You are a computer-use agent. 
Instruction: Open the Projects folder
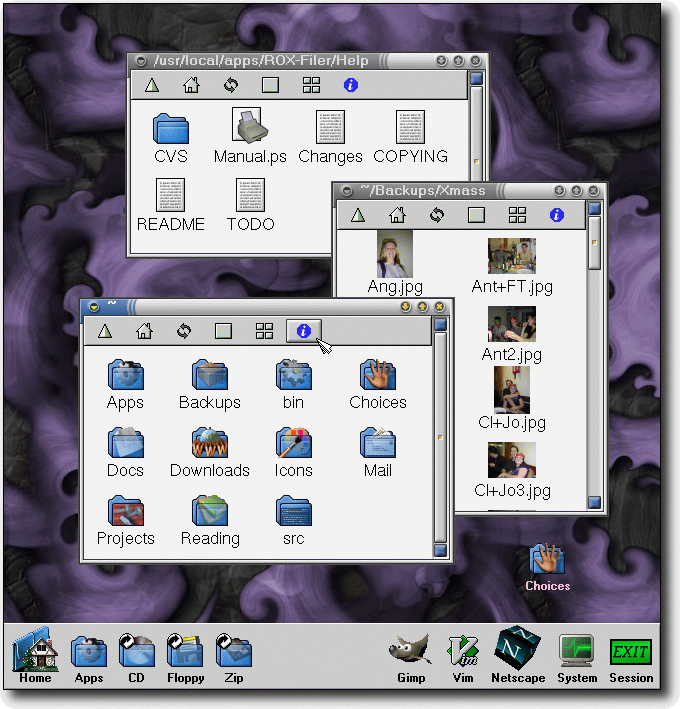click(x=126, y=520)
